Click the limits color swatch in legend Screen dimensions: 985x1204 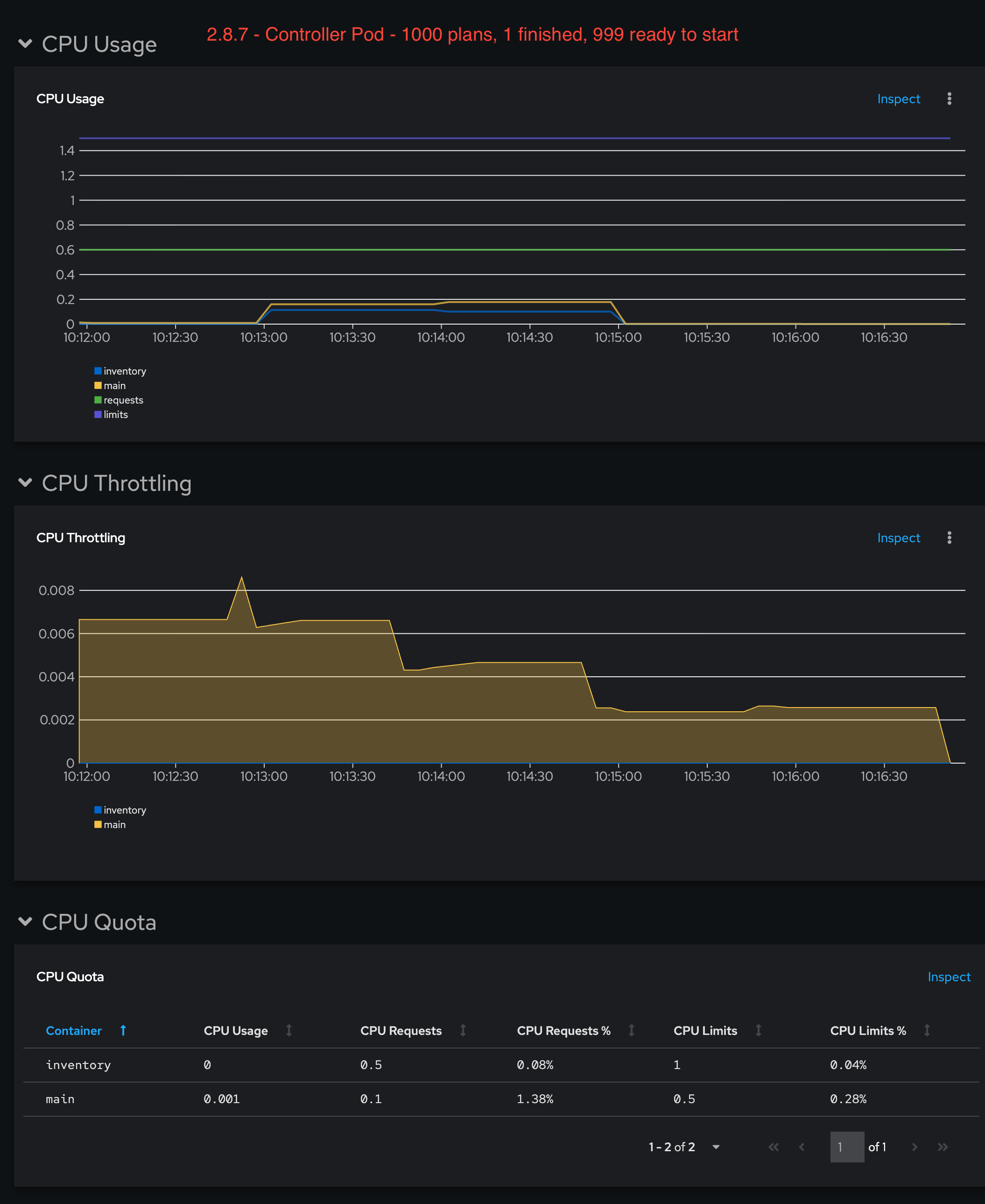tap(98, 414)
